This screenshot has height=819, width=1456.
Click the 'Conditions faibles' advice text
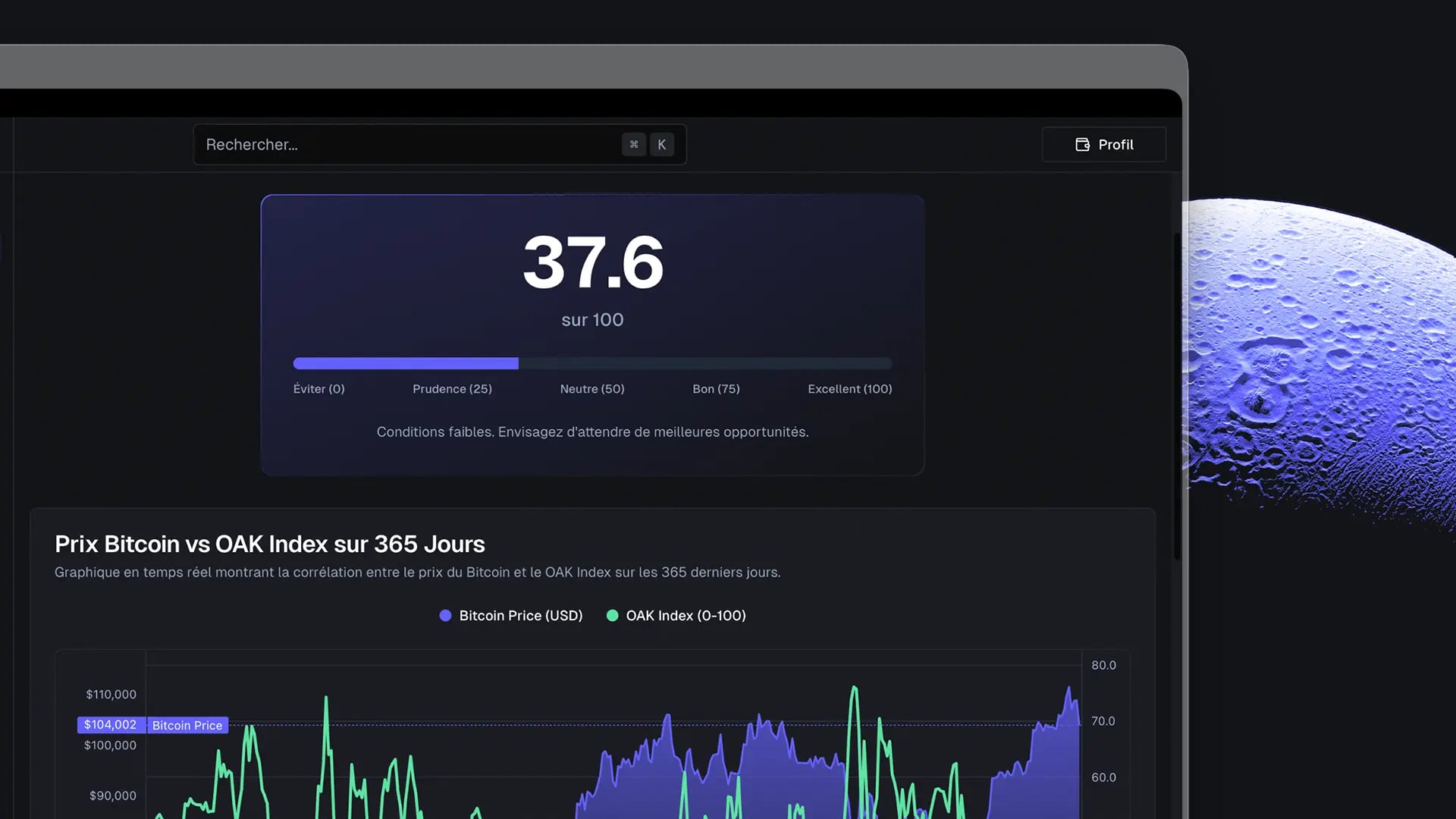point(592,432)
